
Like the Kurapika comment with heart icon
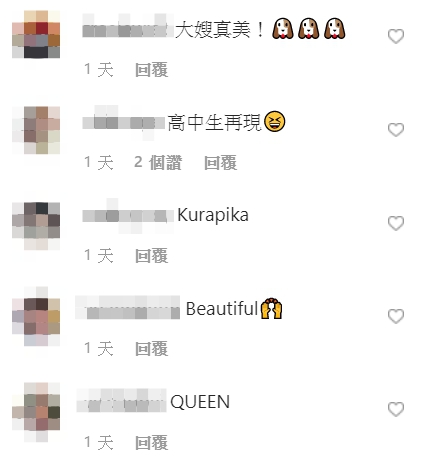(x=396, y=223)
